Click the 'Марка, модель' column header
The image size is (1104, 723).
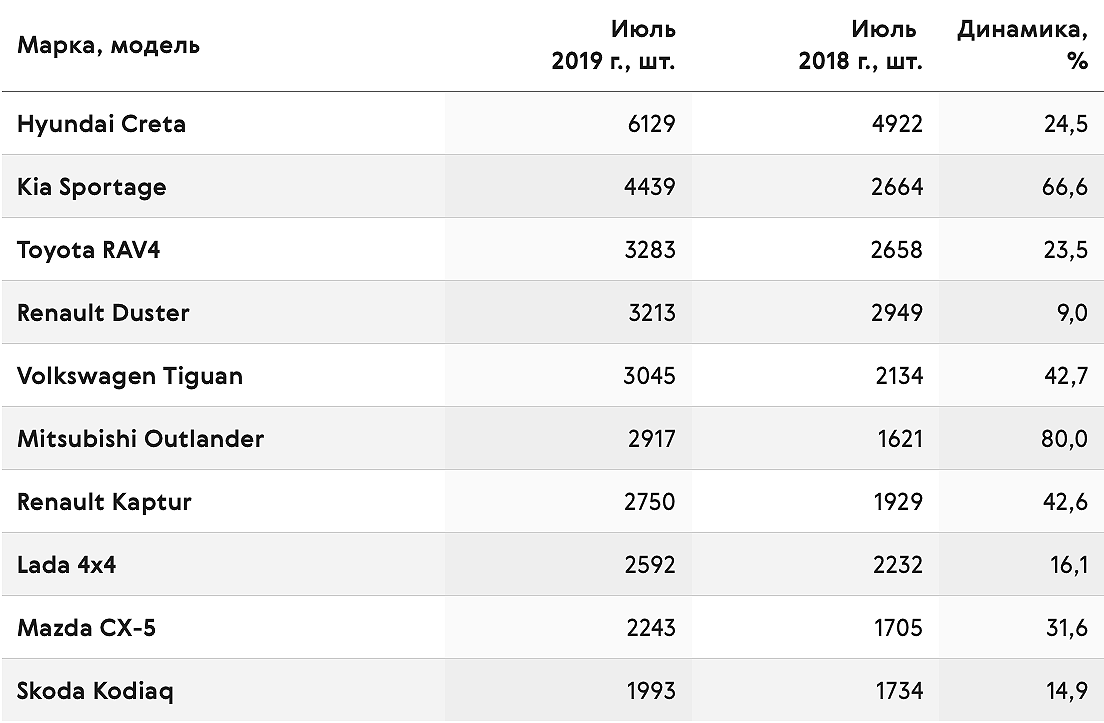(x=108, y=46)
